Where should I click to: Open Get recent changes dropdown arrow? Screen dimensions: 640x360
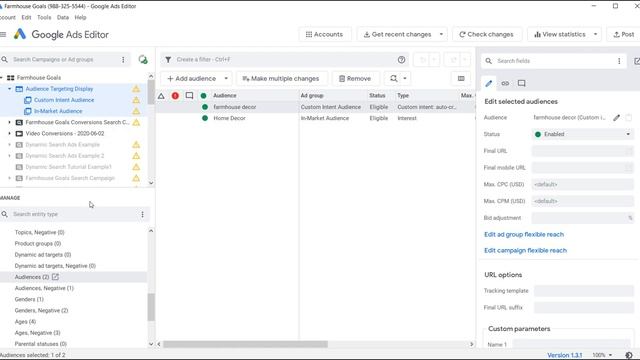(x=441, y=34)
